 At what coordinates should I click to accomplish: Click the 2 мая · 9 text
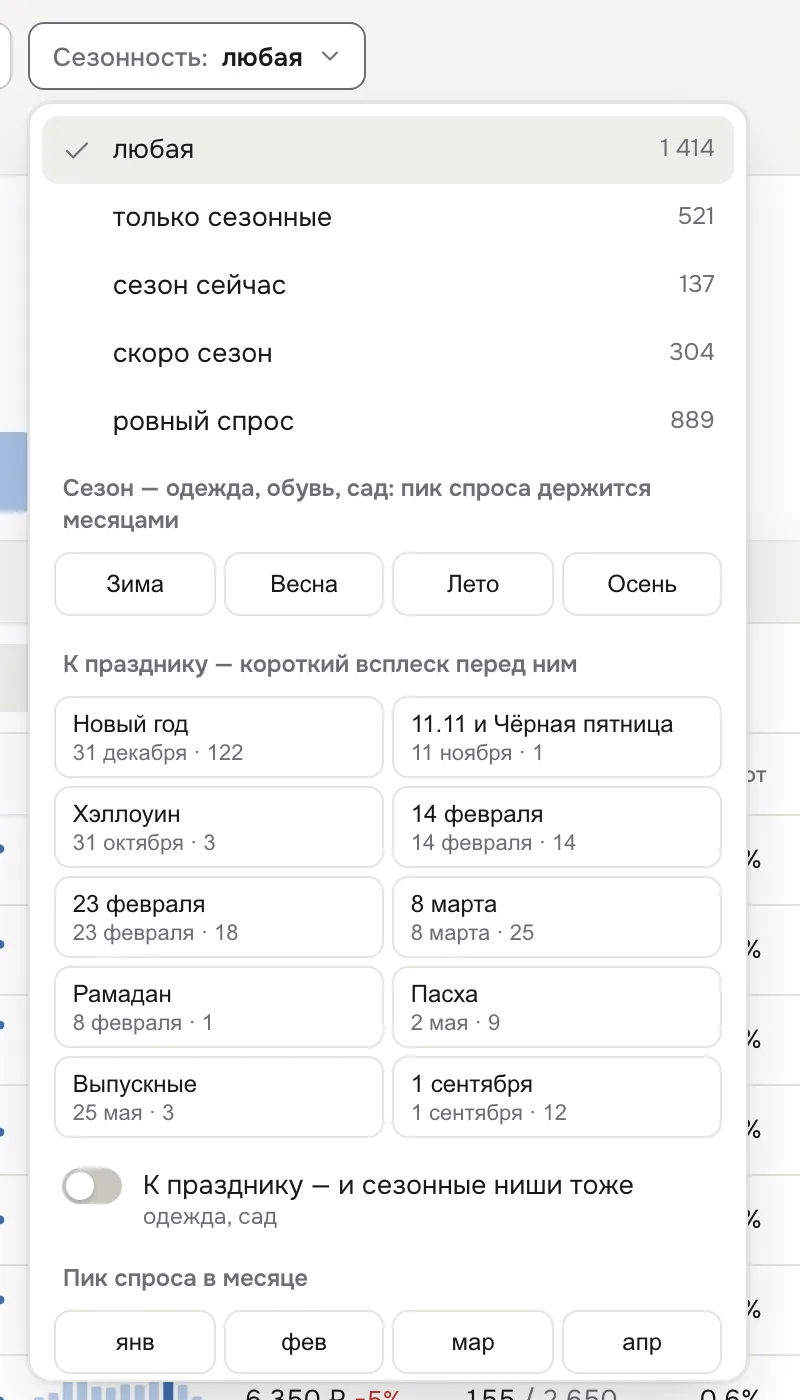click(456, 1023)
